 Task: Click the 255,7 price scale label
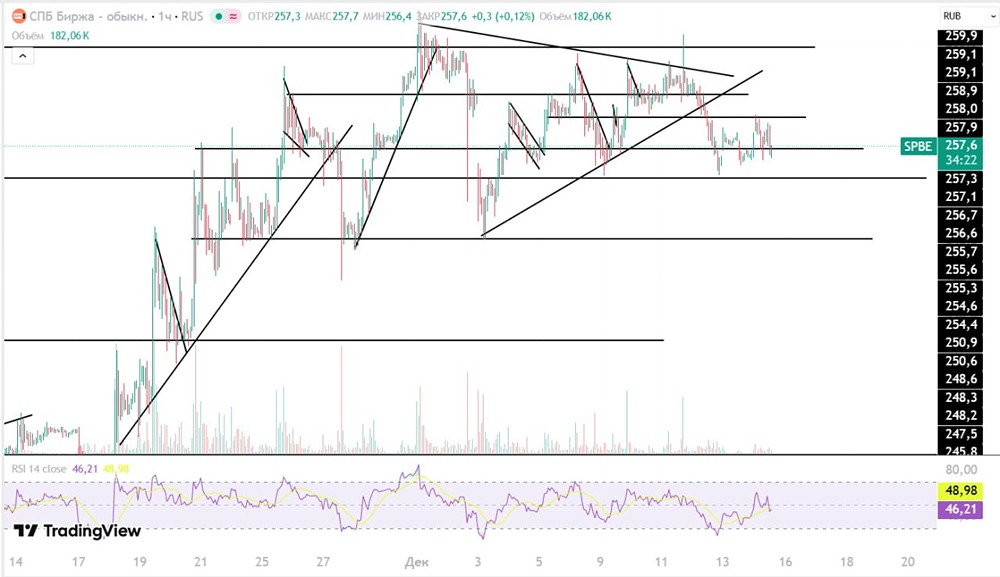pos(961,252)
